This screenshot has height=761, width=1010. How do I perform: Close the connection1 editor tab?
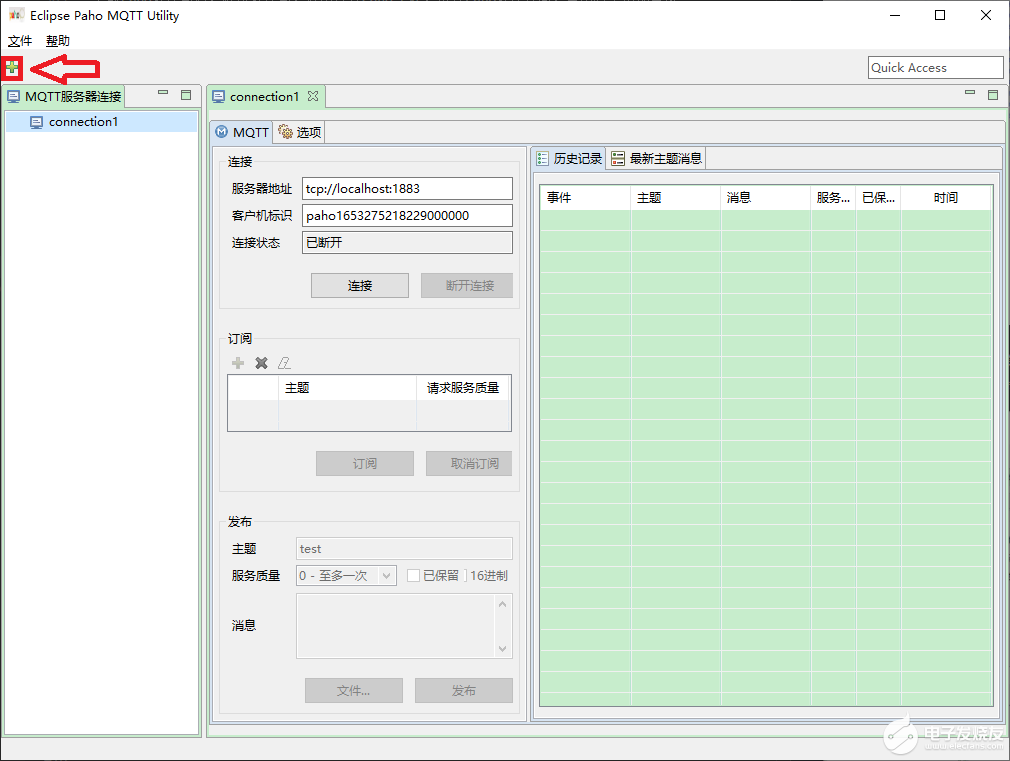point(313,96)
